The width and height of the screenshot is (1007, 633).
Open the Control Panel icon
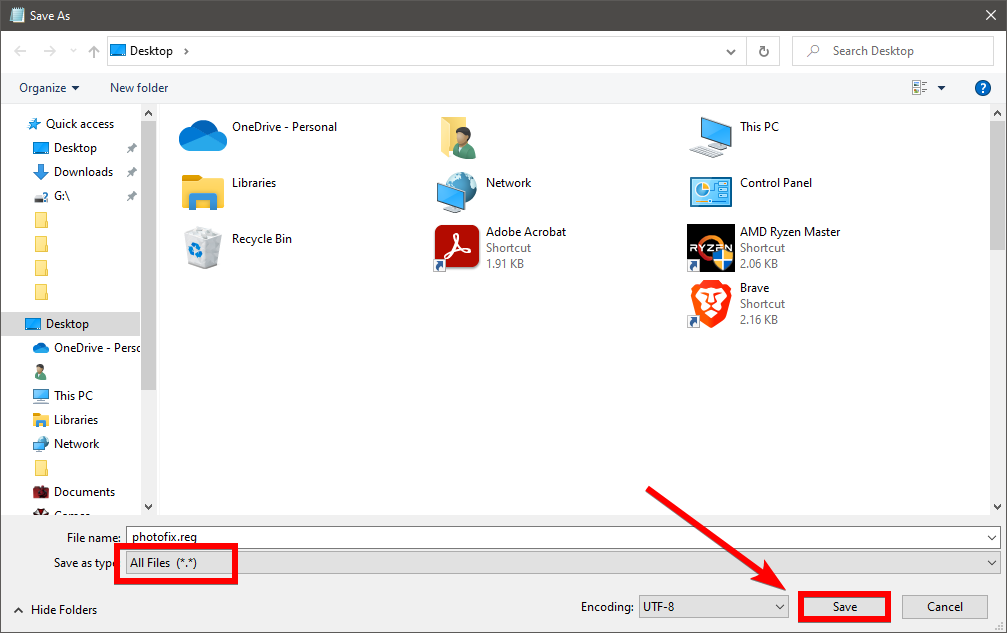(711, 190)
